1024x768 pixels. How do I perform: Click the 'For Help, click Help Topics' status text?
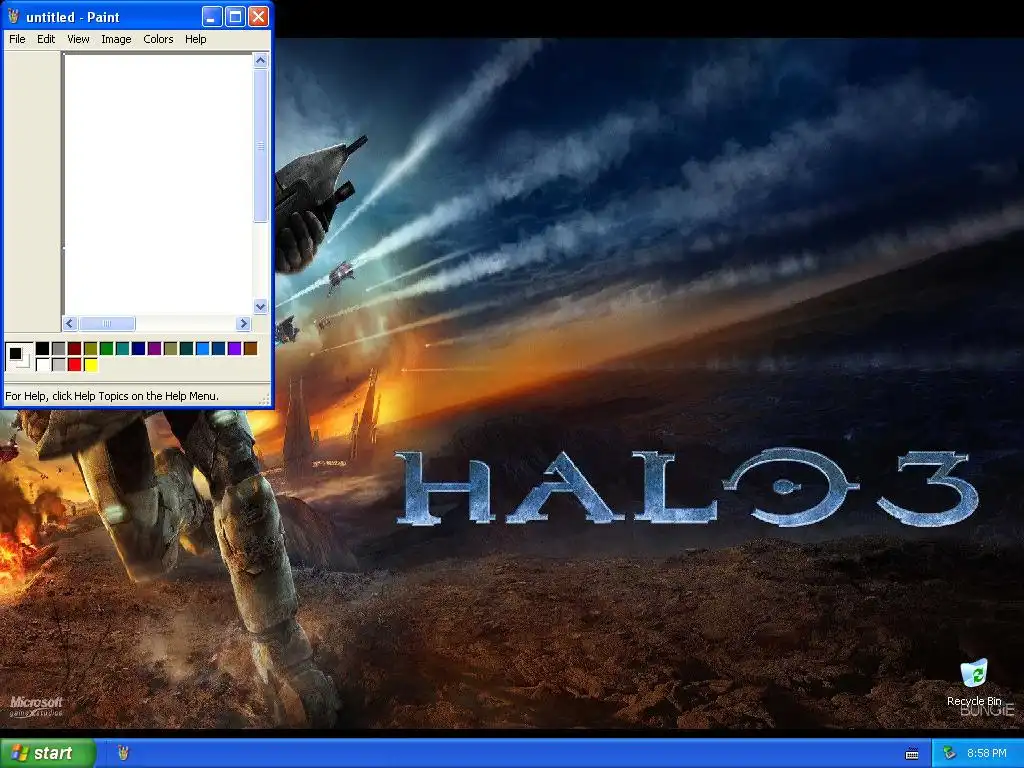tap(112, 396)
